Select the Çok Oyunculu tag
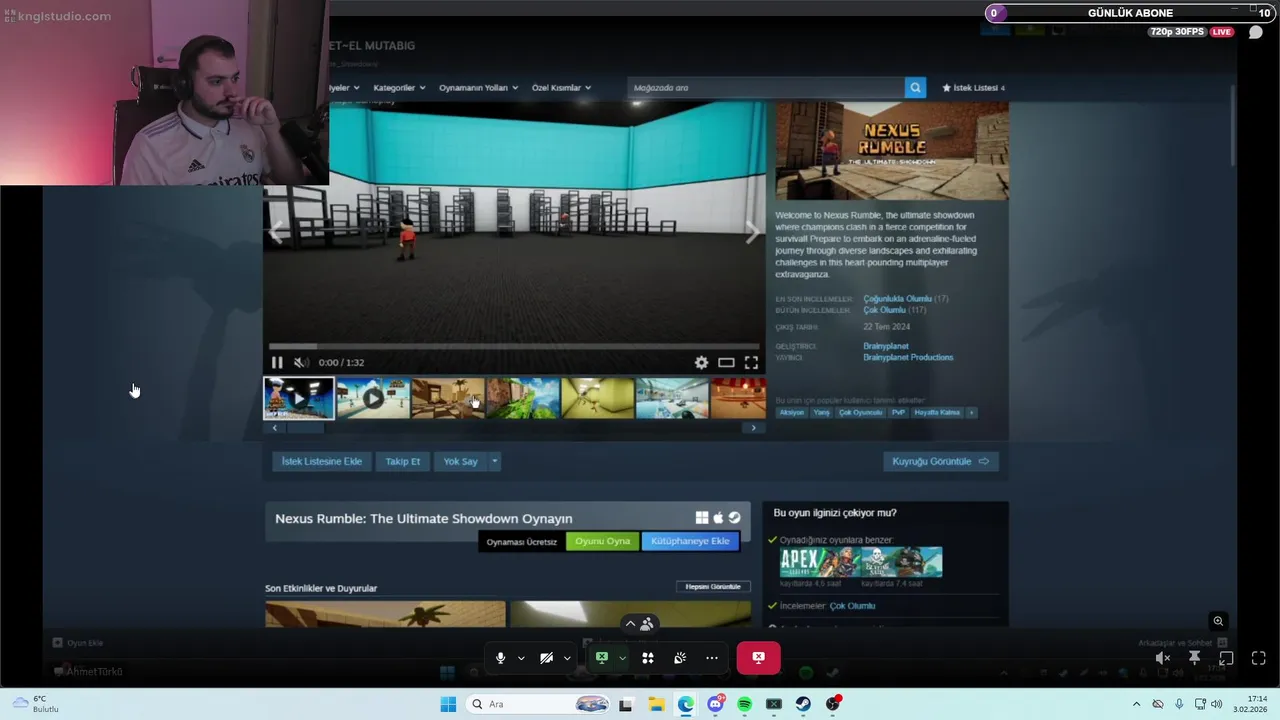1280x720 pixels. [x=860, y=412]
